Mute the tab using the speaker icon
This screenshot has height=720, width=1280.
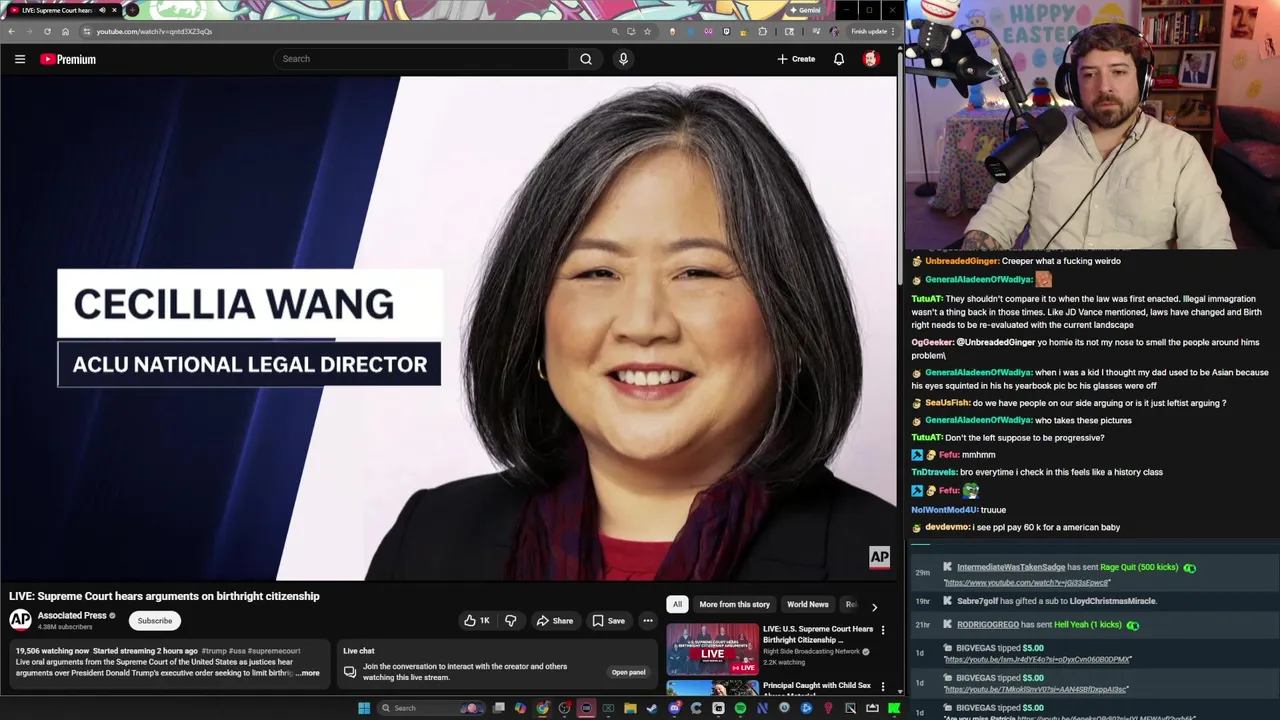pos(102,10)
